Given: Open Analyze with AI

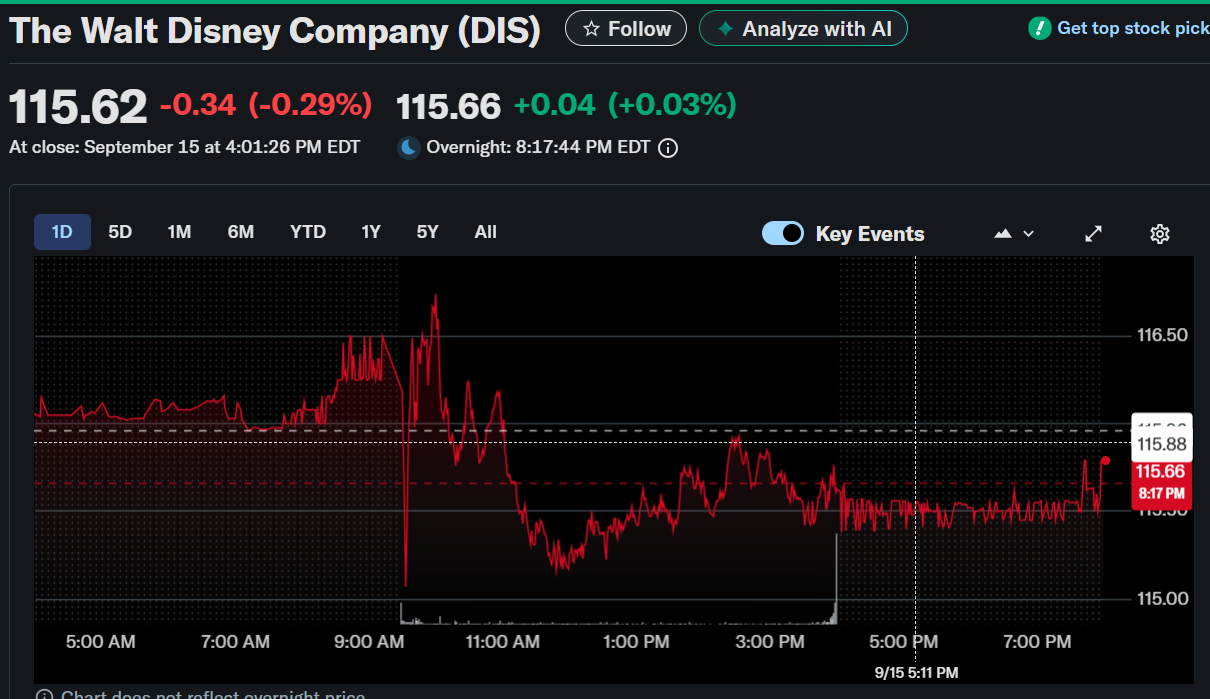Looking at the screenshot, I should tap(803, 29).
